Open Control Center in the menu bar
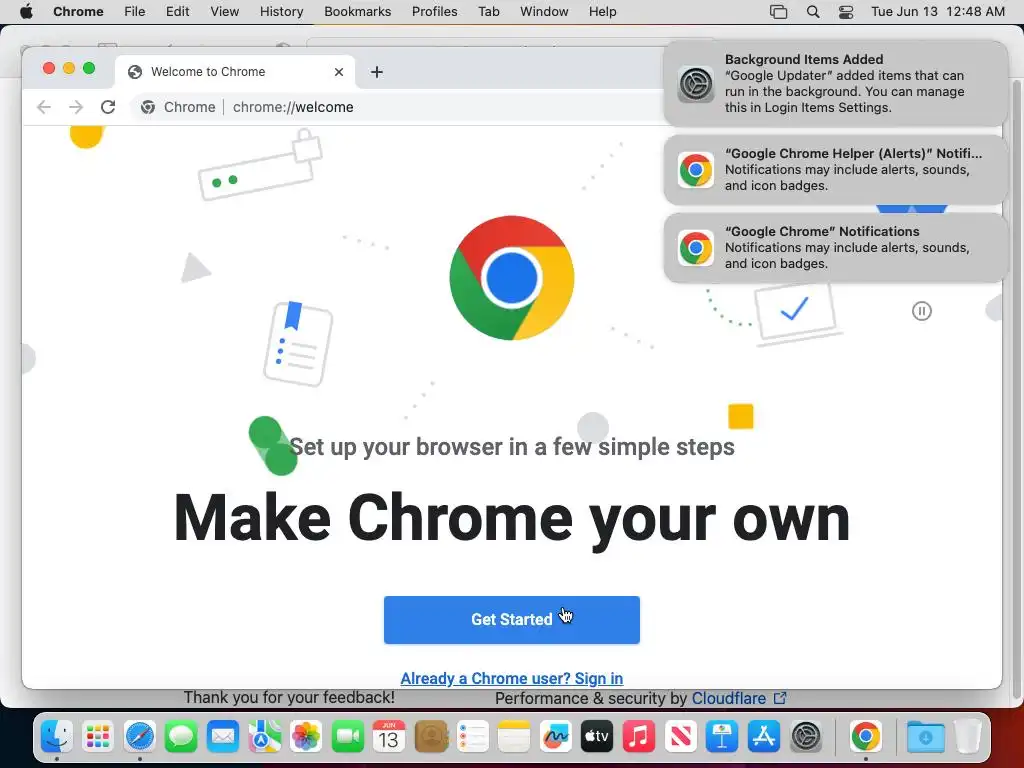 tap(846, 12)
